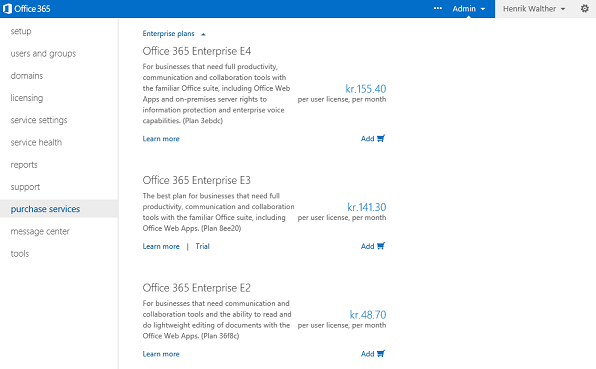Click the Office 365 Enterprise E3 heading

(x=197, y=180)
